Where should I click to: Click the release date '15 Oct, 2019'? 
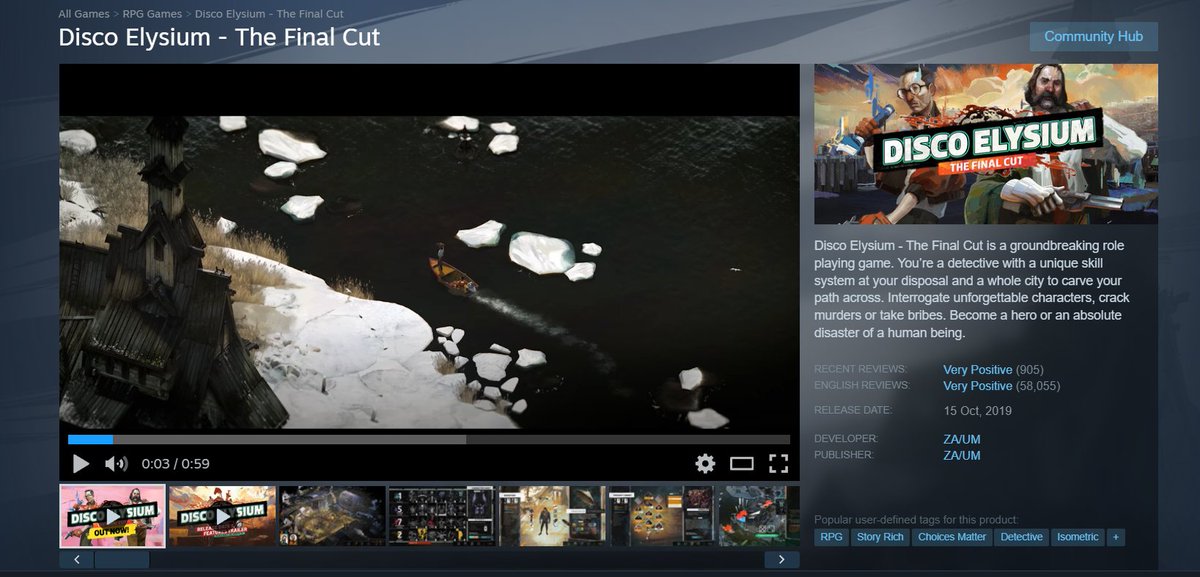pos(977,411)
